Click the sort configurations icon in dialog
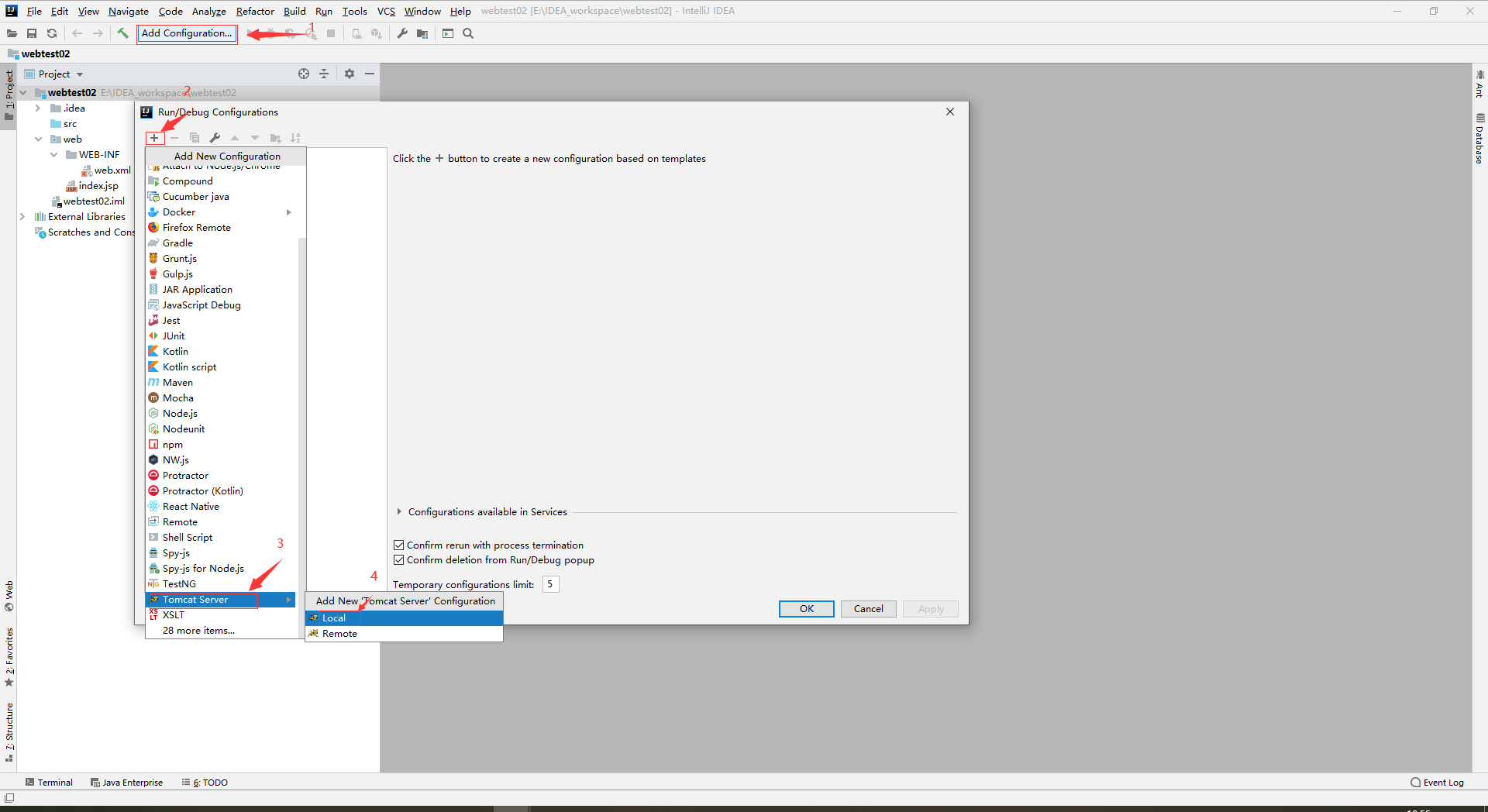Viewport: 1488px width, 812px height. (295, 138)
